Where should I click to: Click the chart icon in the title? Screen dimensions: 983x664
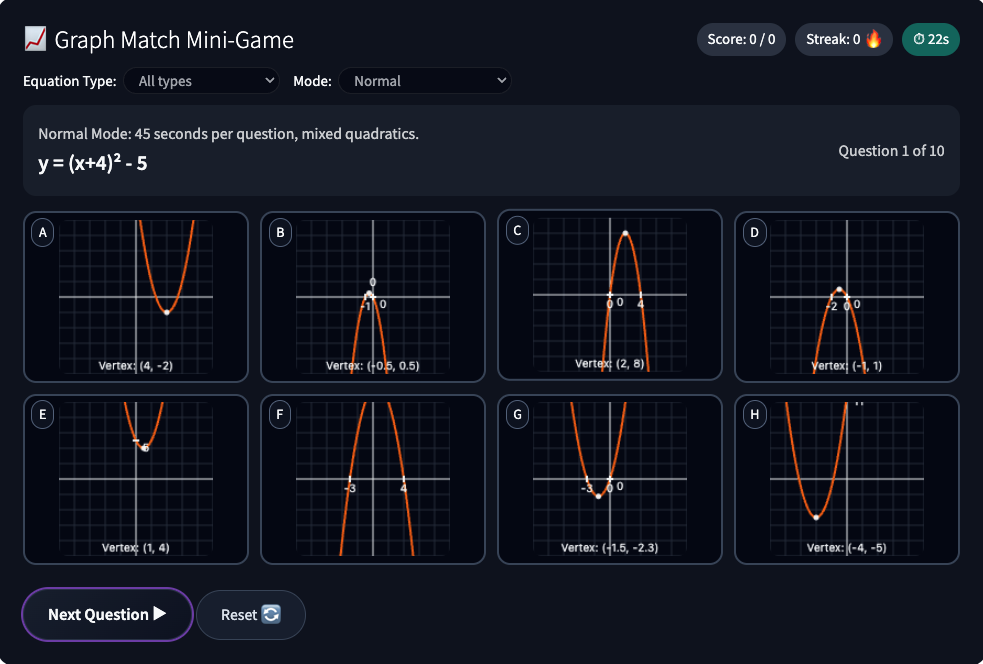[35, 40]
